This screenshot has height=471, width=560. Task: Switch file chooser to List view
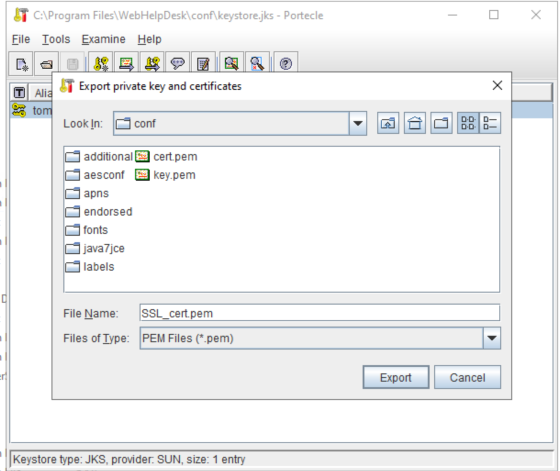click(x=468, y=123)
